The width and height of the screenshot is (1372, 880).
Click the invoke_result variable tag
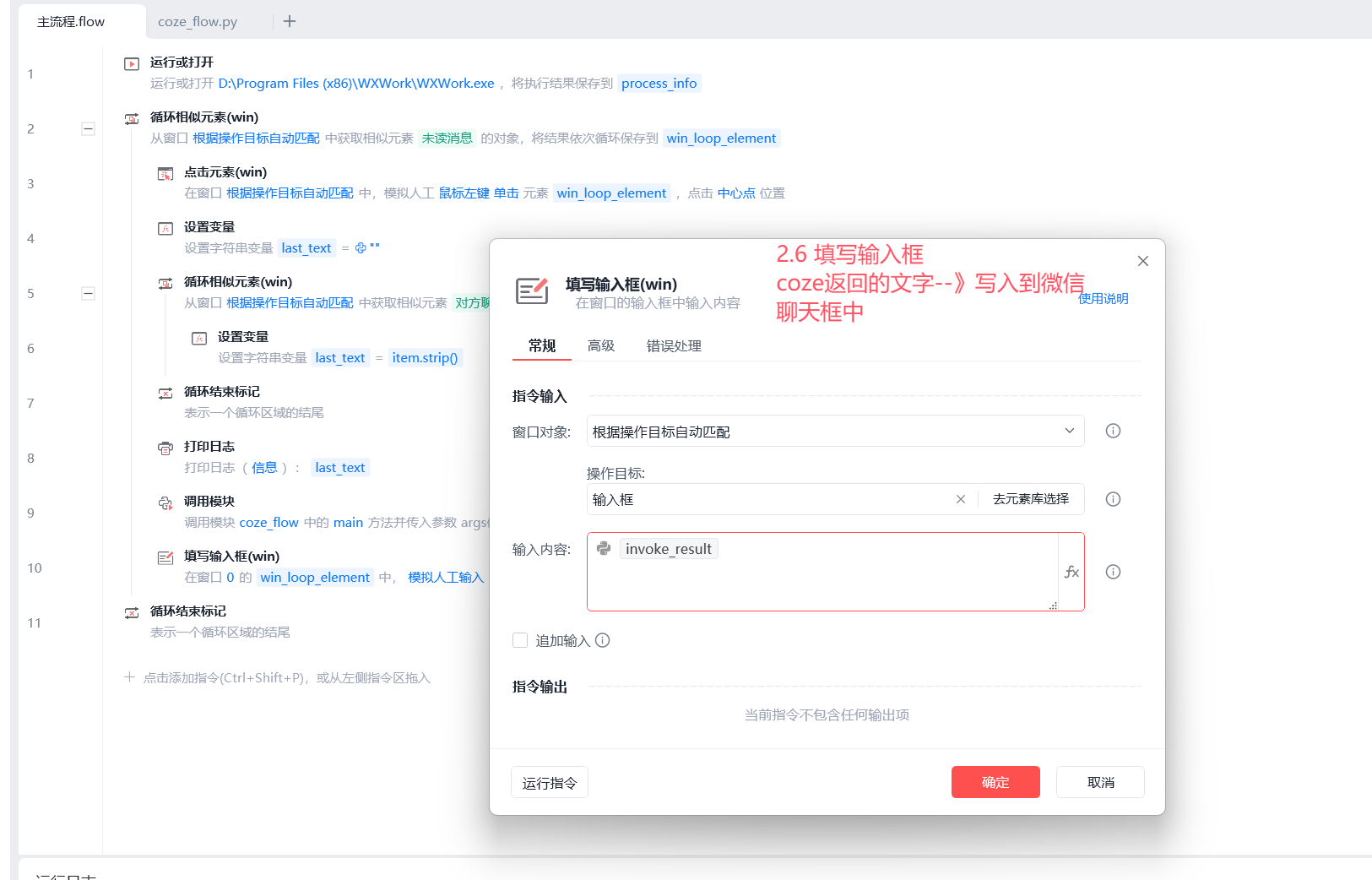tap(669, 549)
